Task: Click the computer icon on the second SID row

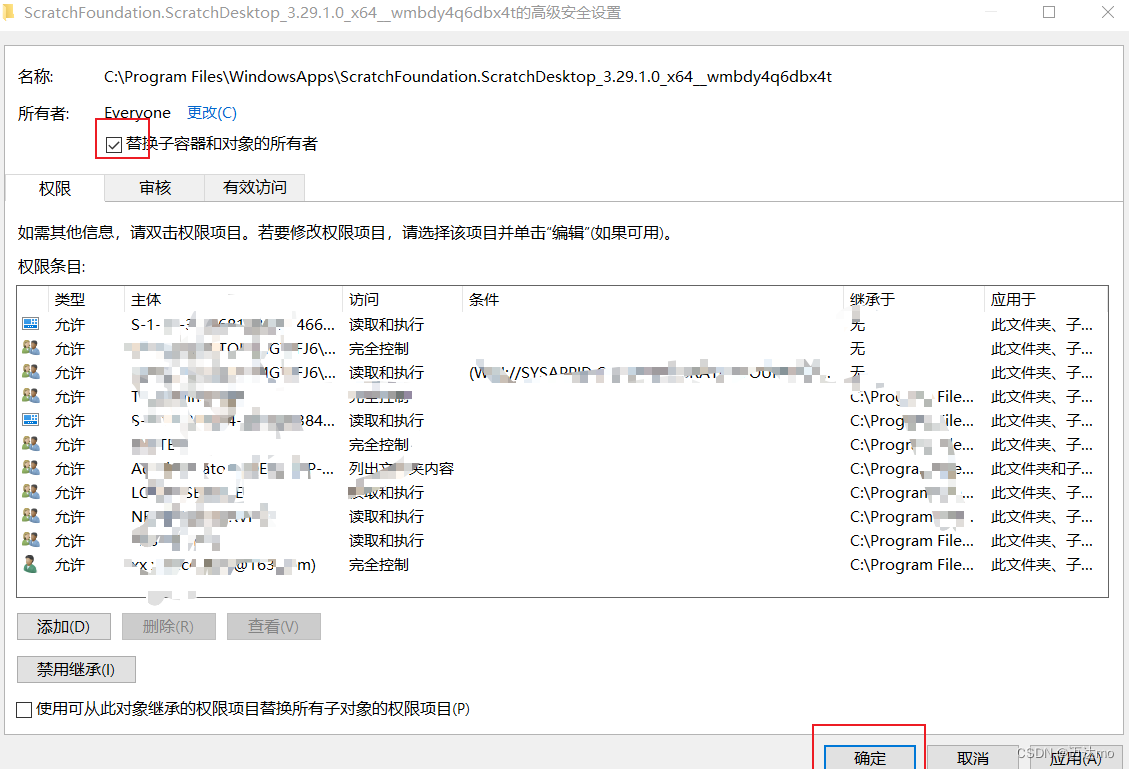Action: [x=30, y=420]
